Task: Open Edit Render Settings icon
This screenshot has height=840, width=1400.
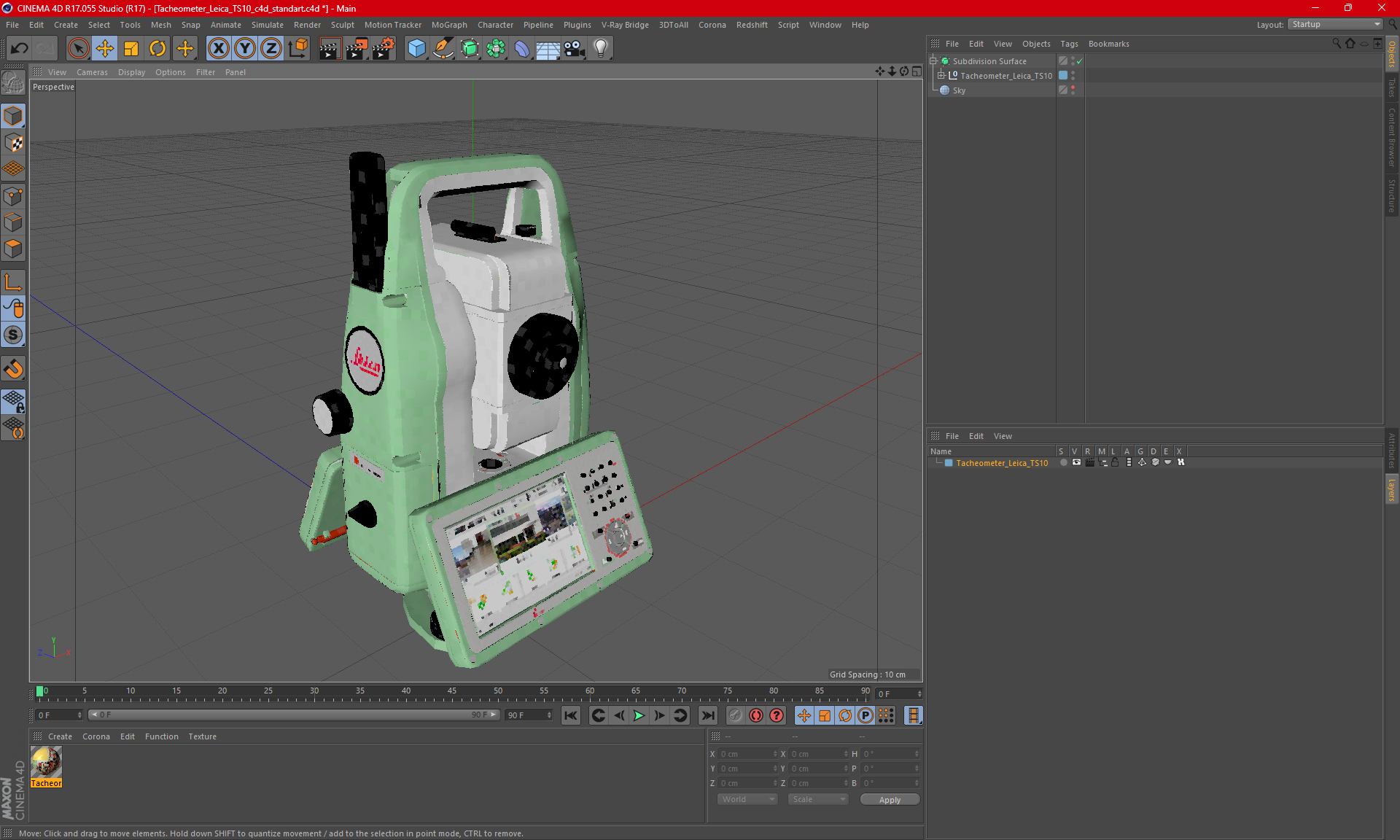Action: click(x=384, y=49)
